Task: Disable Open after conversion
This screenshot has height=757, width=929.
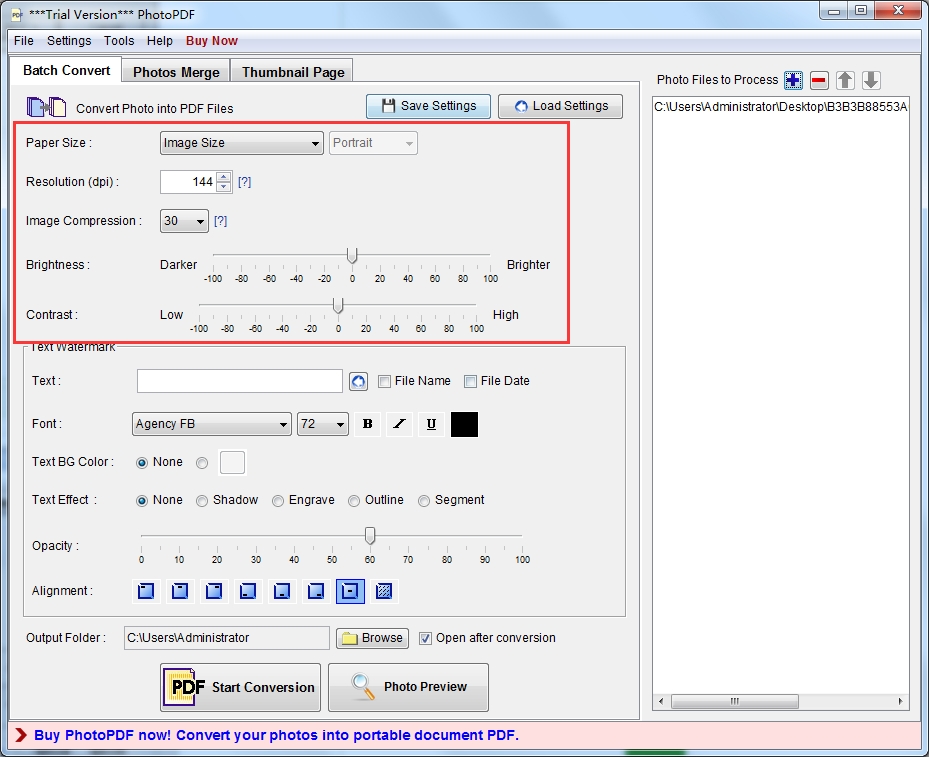Action: [x=425, y=638]
